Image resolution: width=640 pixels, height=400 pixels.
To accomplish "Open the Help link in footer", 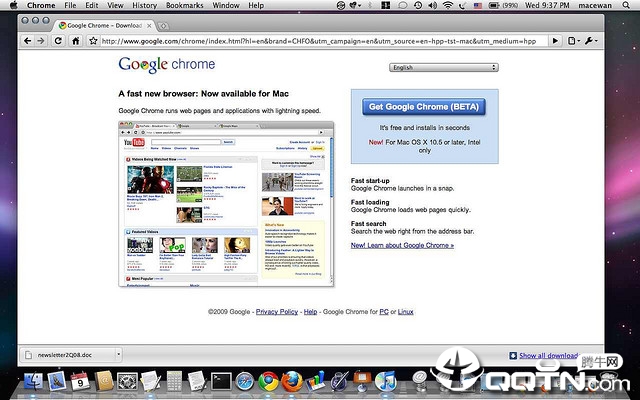I will click(x=310, y=312).
